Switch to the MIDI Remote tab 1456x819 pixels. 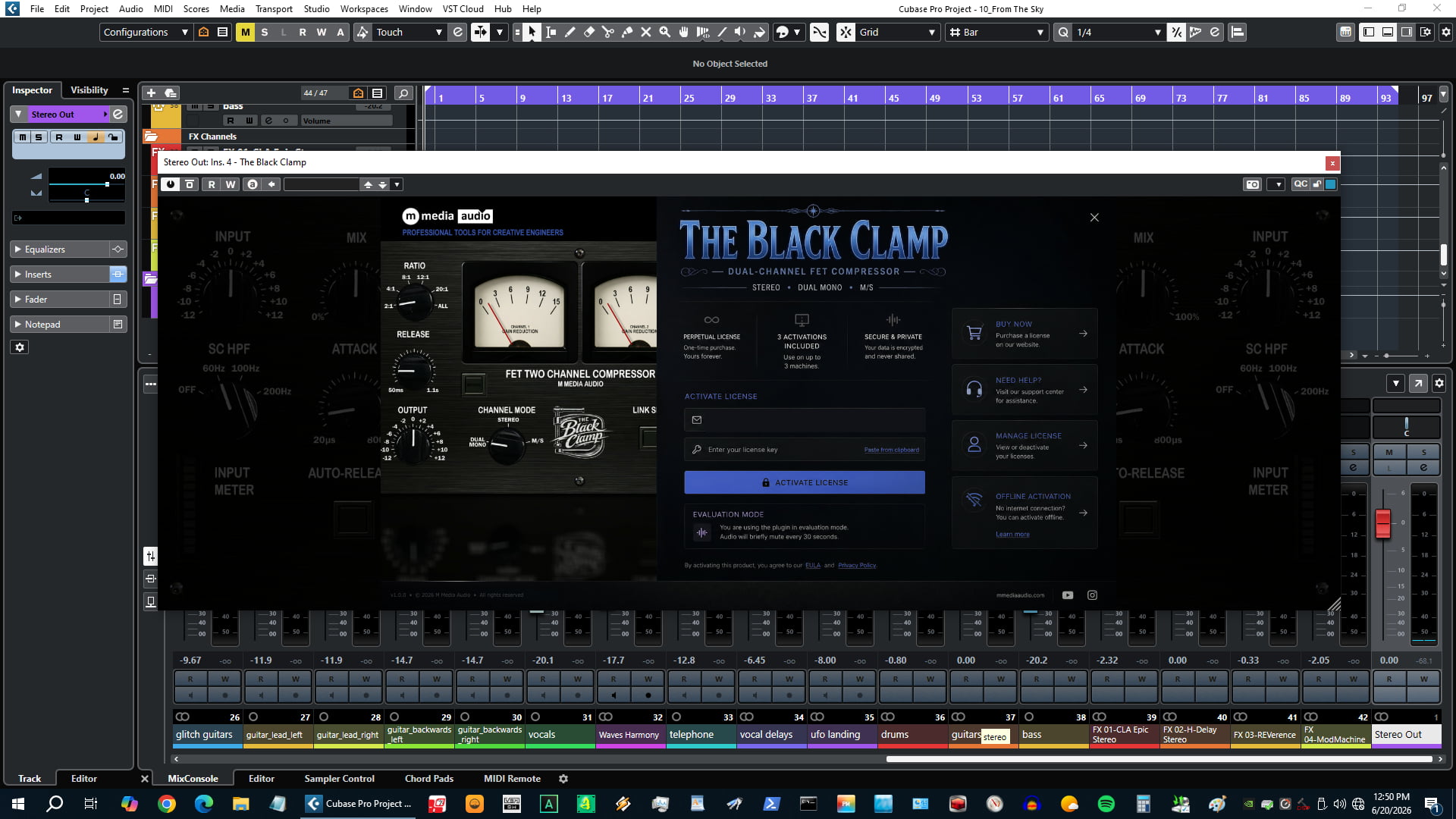(x=512, y=779)
